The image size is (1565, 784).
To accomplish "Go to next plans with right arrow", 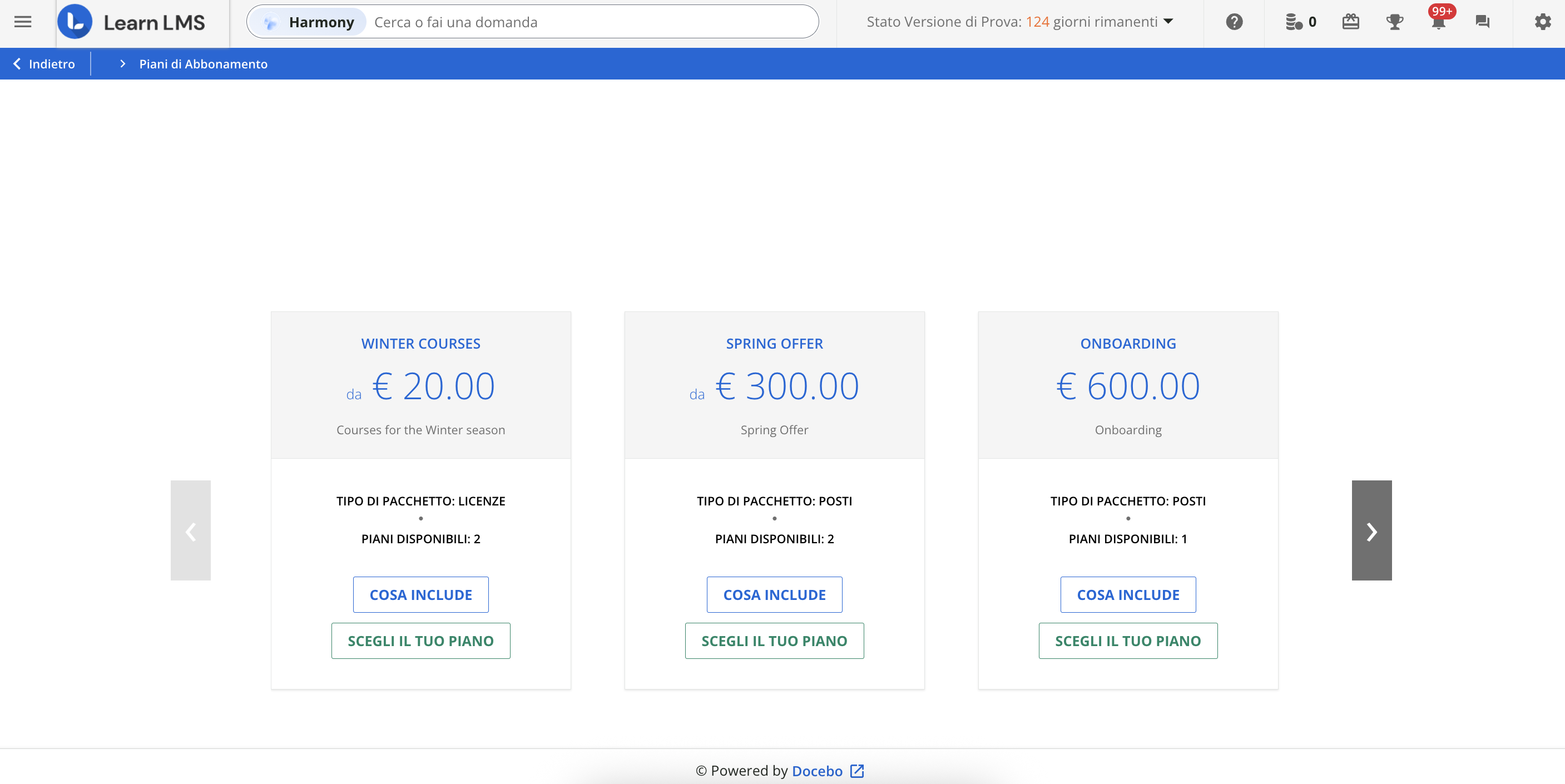I will [x=1371, y=530].
